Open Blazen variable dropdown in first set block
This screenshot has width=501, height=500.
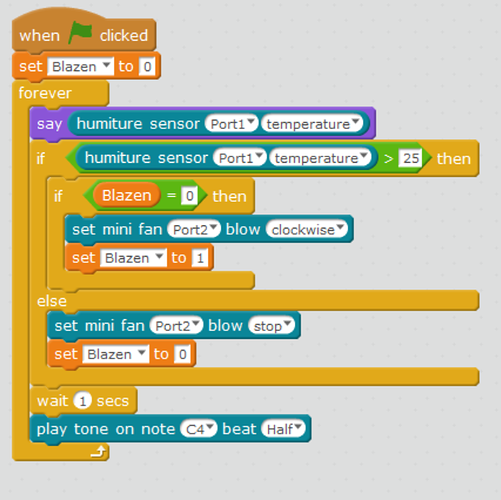[x=81, y=66]
